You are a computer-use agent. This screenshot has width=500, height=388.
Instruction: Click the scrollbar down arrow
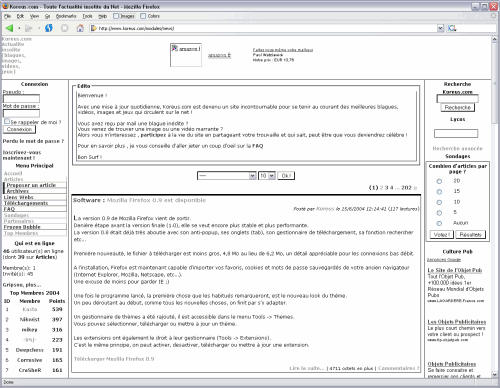(495, 375)
